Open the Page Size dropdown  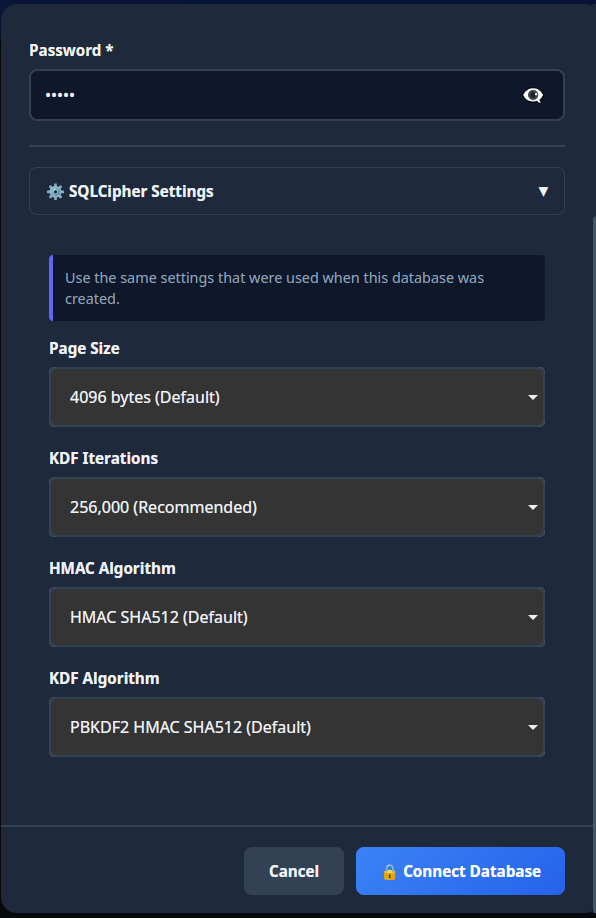click(297, 397)
